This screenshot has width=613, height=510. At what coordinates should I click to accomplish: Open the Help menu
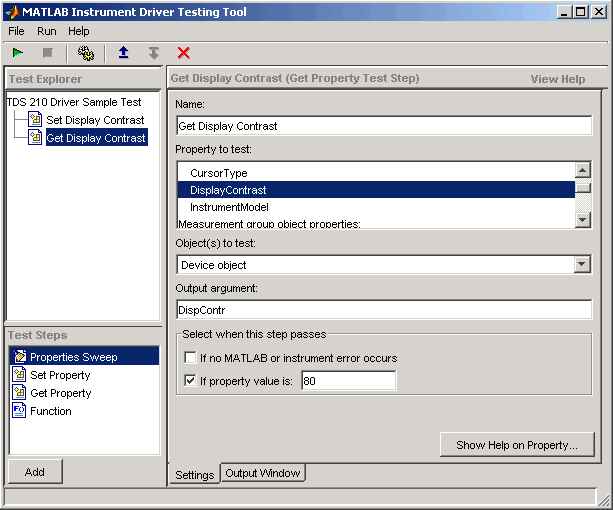tap(79, 31)
